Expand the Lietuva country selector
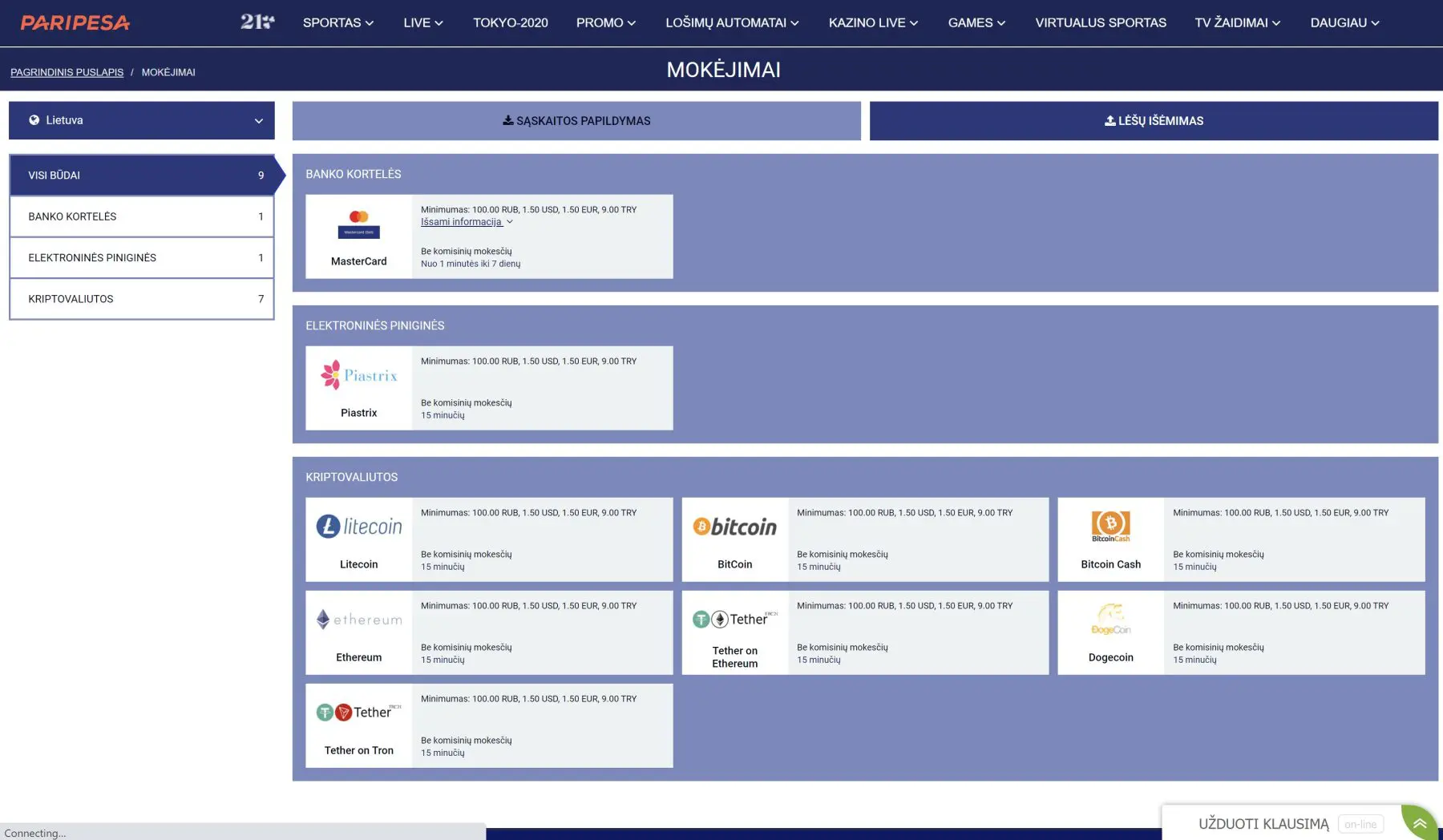 pos(142,120)
